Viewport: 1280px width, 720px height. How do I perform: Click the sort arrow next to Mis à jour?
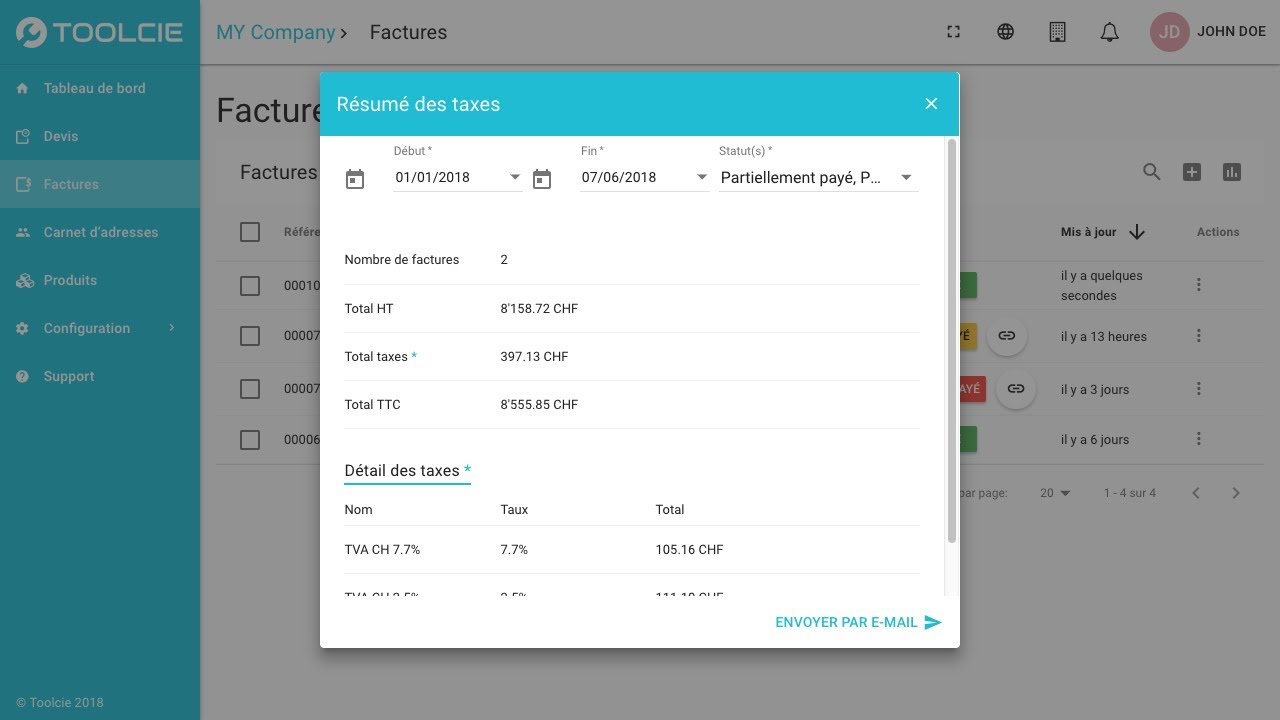(1137, 232)
